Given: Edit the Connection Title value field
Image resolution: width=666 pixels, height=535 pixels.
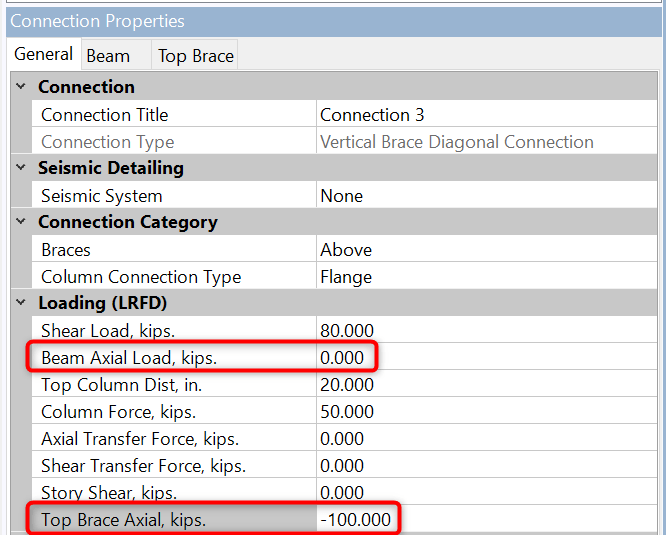Looking at the screenshot, I should [486, 115].
